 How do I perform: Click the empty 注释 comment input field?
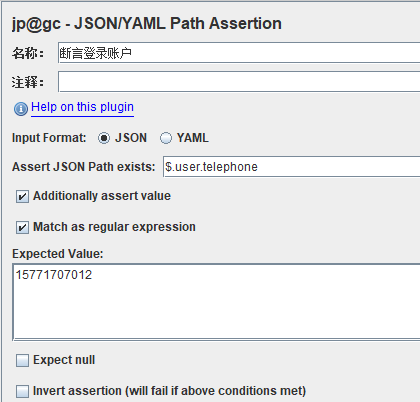coord(239,82)
